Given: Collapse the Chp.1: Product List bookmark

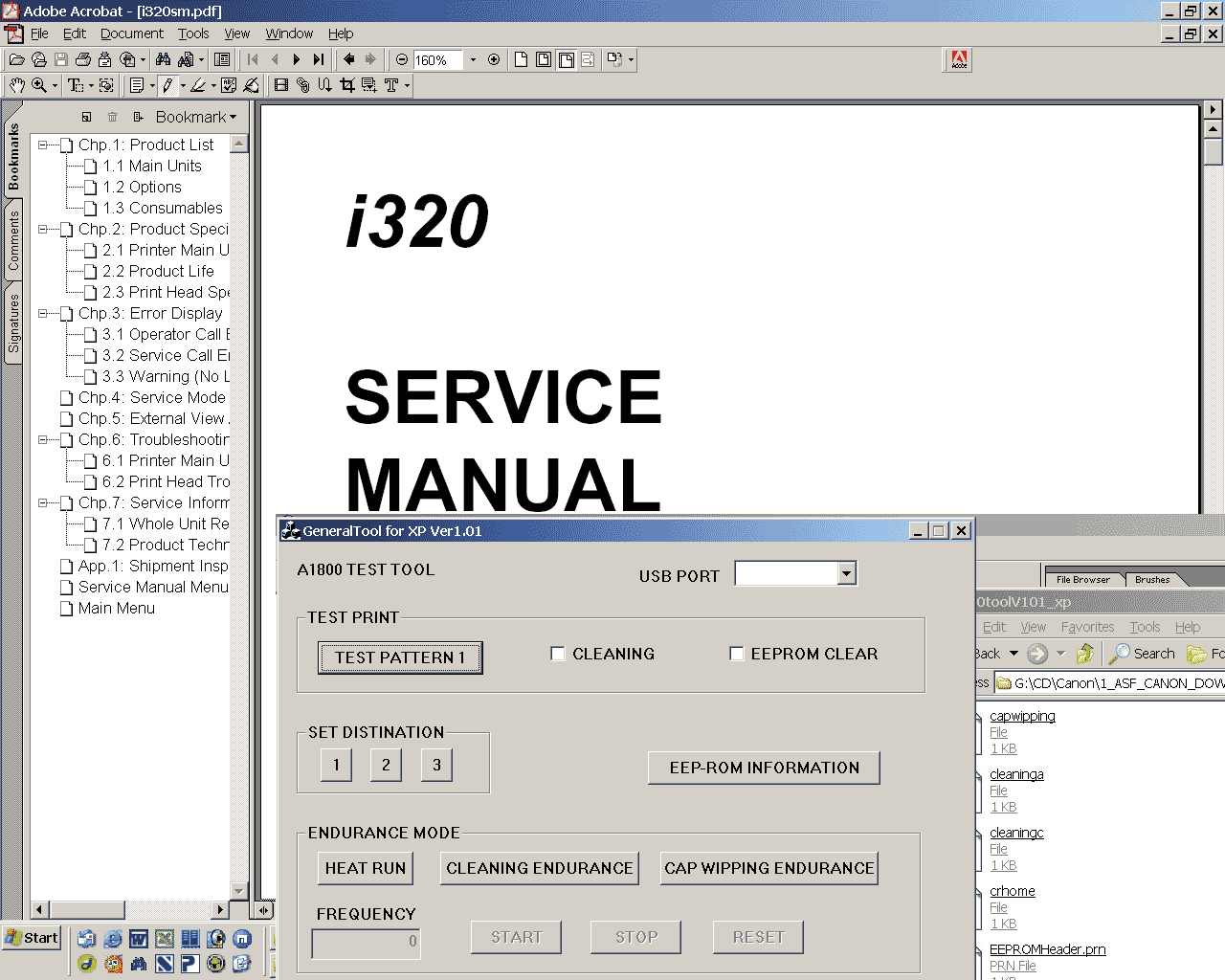Looking at the screenshot, I should [43, 145].
